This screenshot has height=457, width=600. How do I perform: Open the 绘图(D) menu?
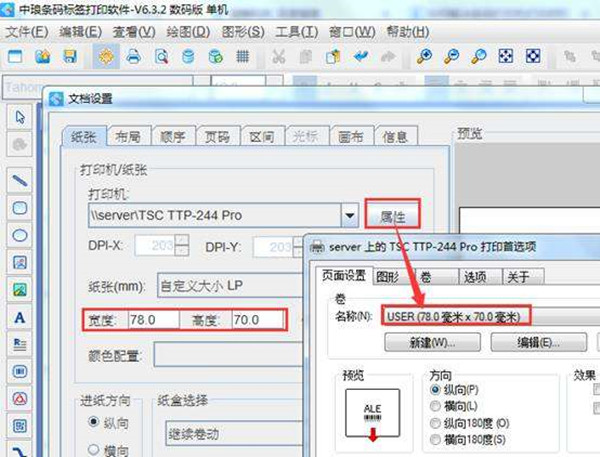click(187, 31)
